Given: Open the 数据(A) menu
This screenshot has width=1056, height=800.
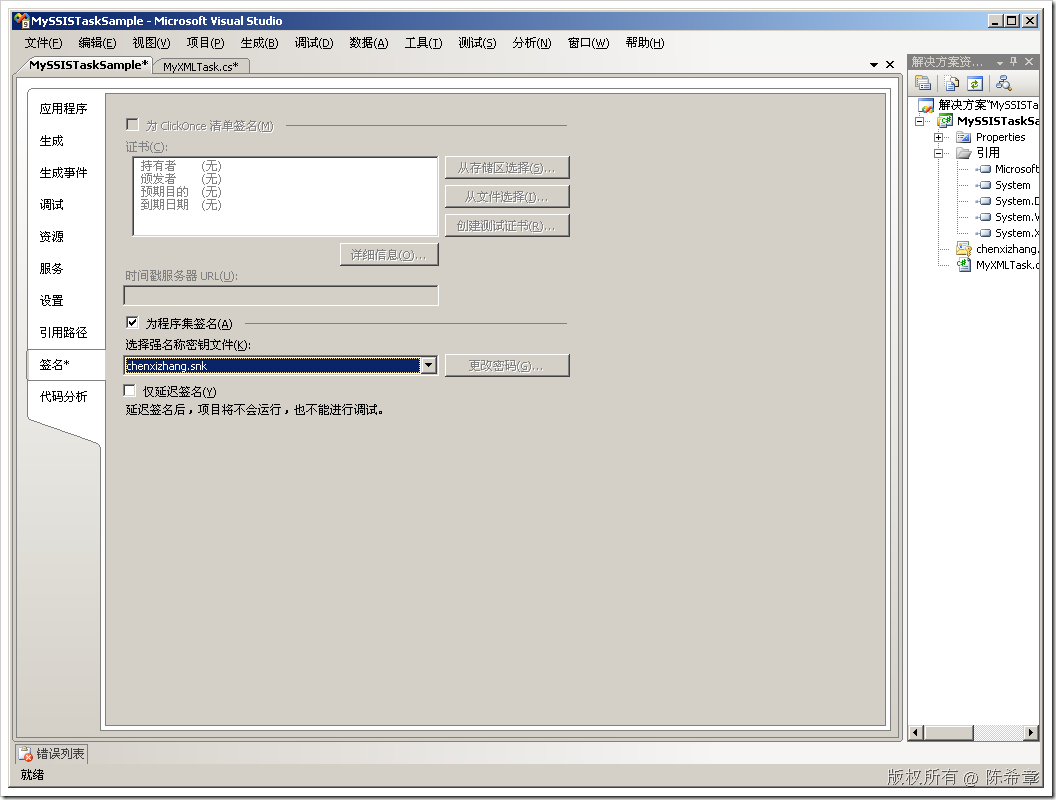Looking at the screenshot, I should click(368, 43).
